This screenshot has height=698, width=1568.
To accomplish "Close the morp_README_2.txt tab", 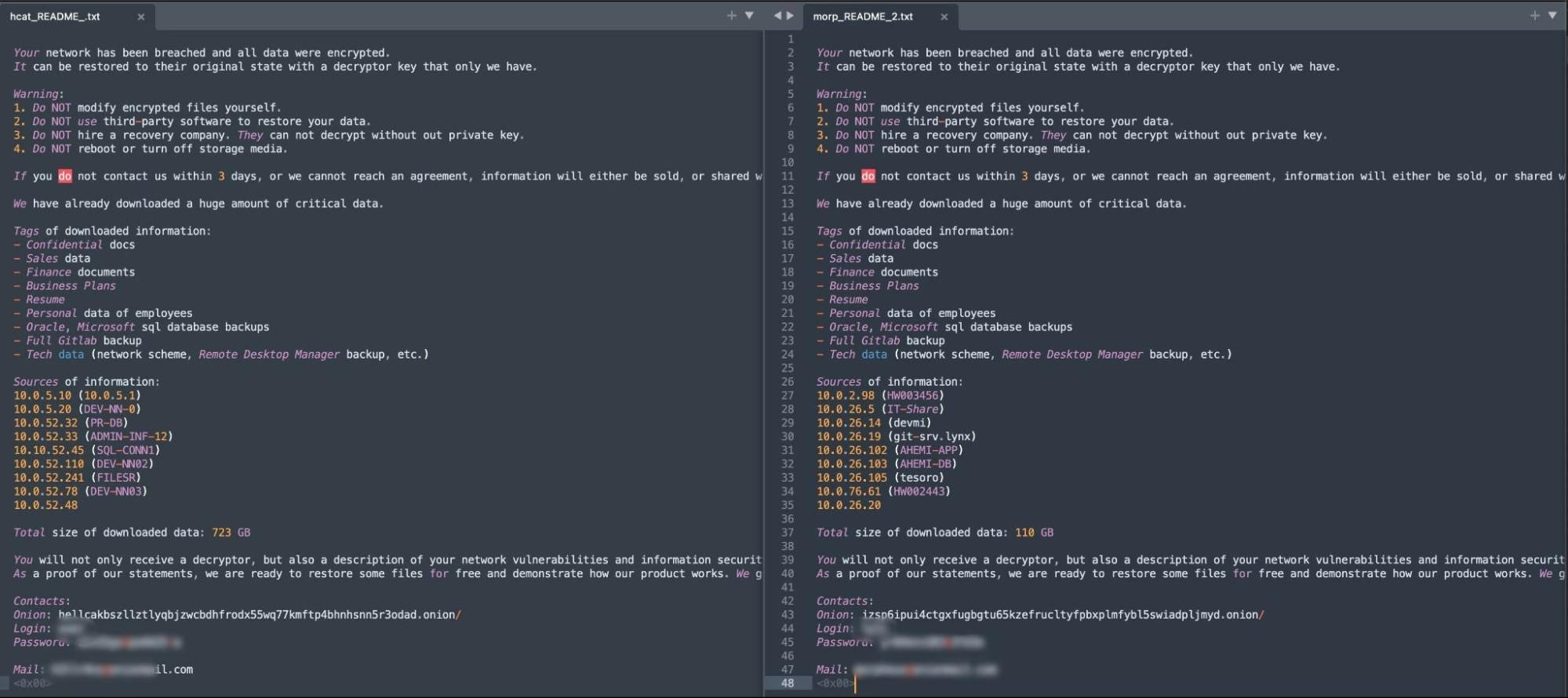I will [x=944, y=16].
